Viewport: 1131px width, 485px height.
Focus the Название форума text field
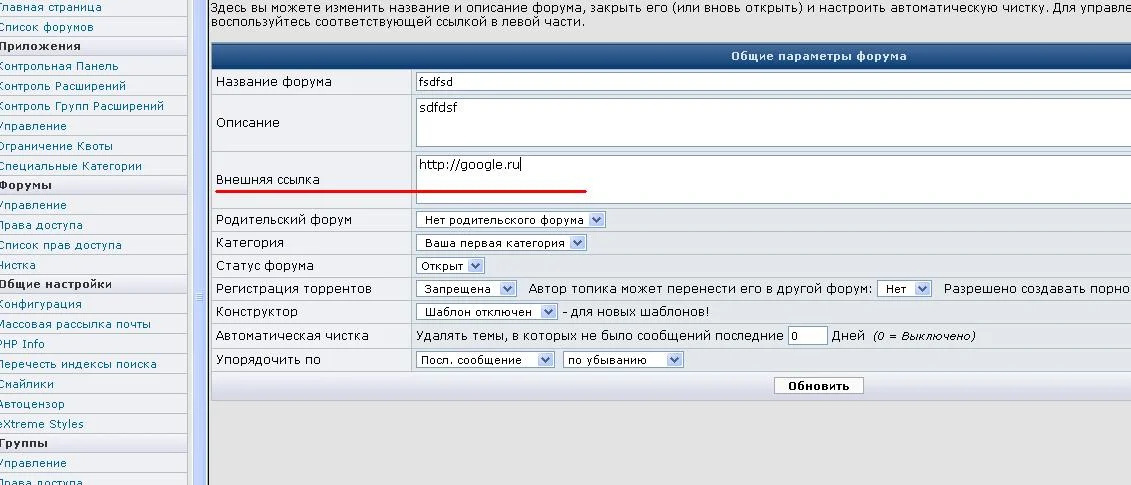click(x=773, y=82)
